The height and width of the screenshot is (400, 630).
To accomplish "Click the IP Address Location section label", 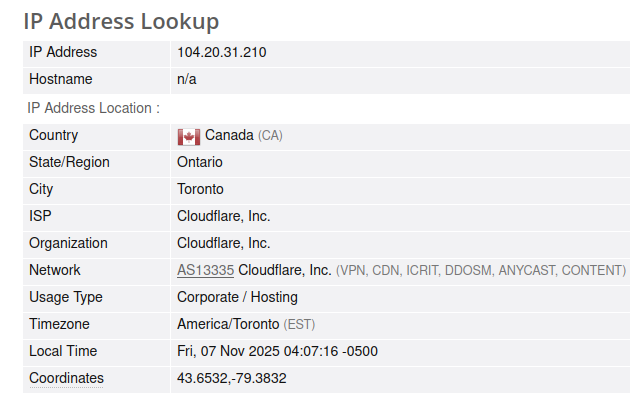I will (94, 108).
